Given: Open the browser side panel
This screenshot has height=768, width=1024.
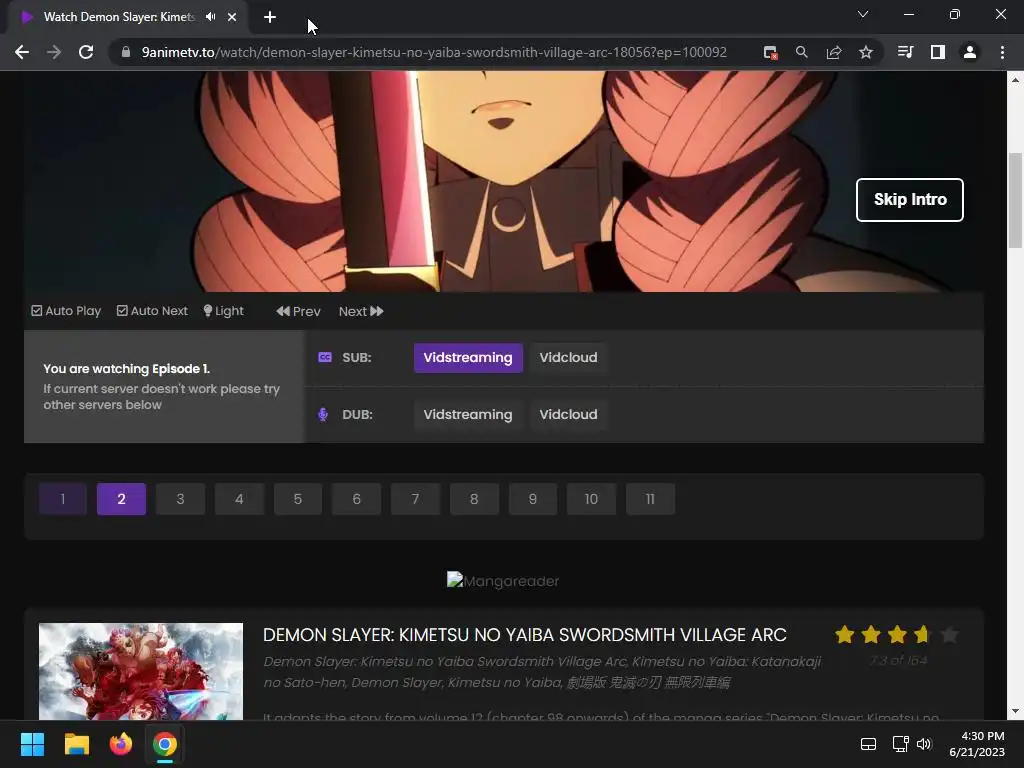Looking at the screenshot, I should 938,52.
